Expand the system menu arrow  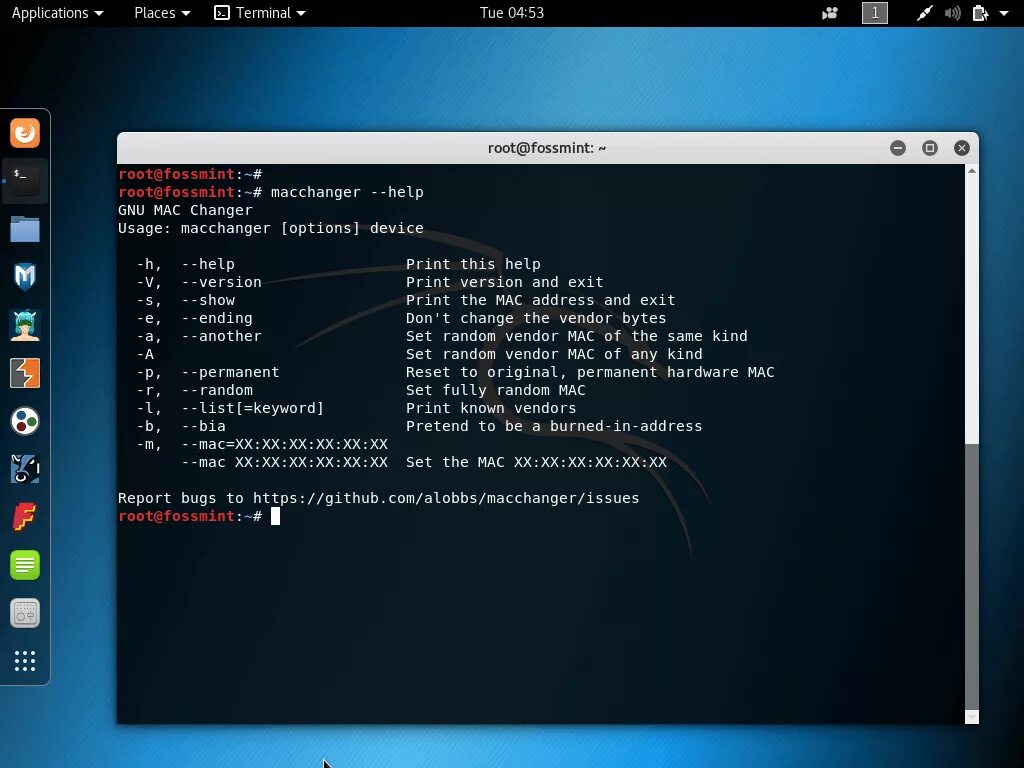tap(1004, 13)
